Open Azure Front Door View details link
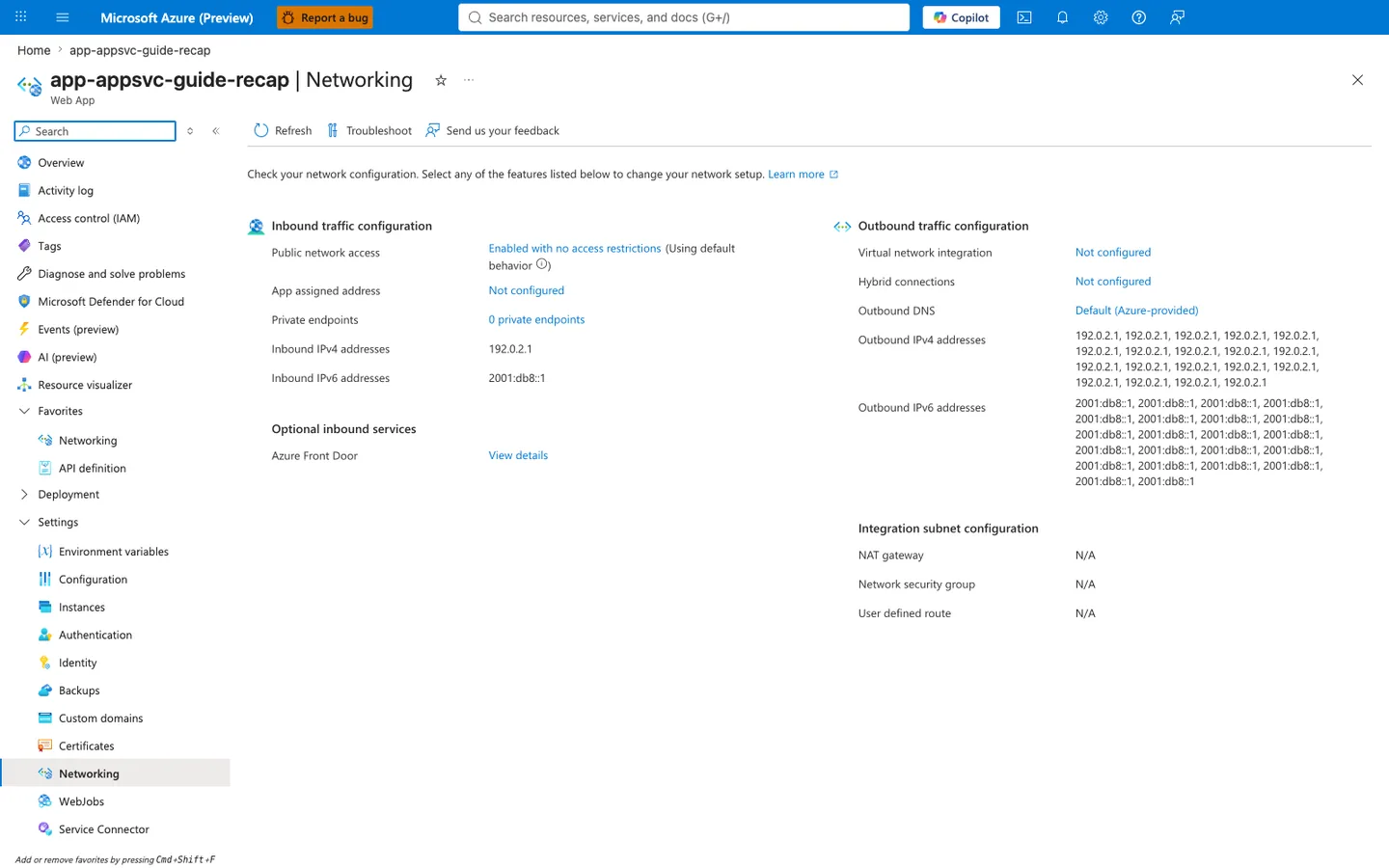The width and height of the screenshot is (1389, 868). (518, 455)
